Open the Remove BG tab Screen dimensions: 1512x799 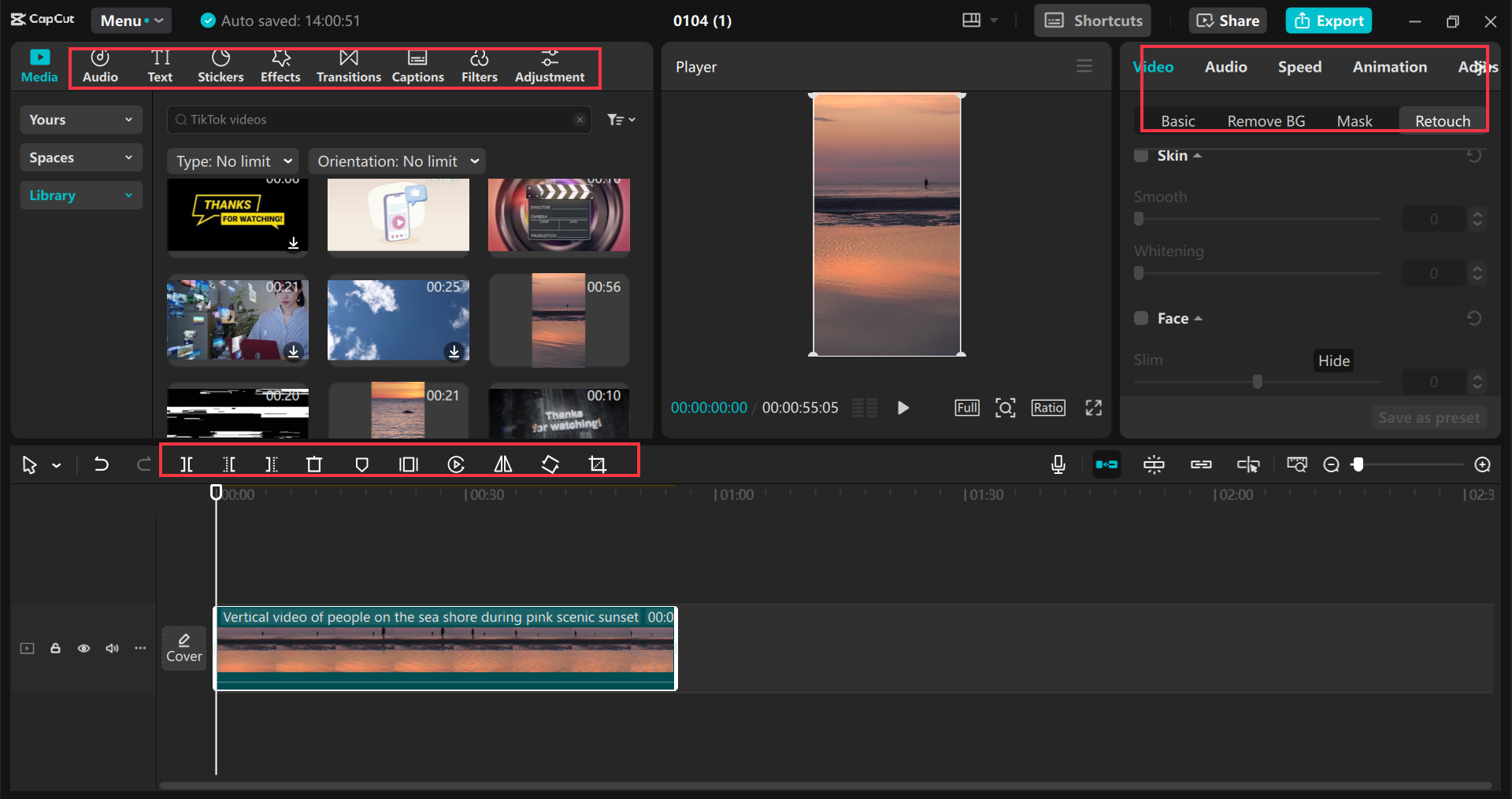point(1266,120)
